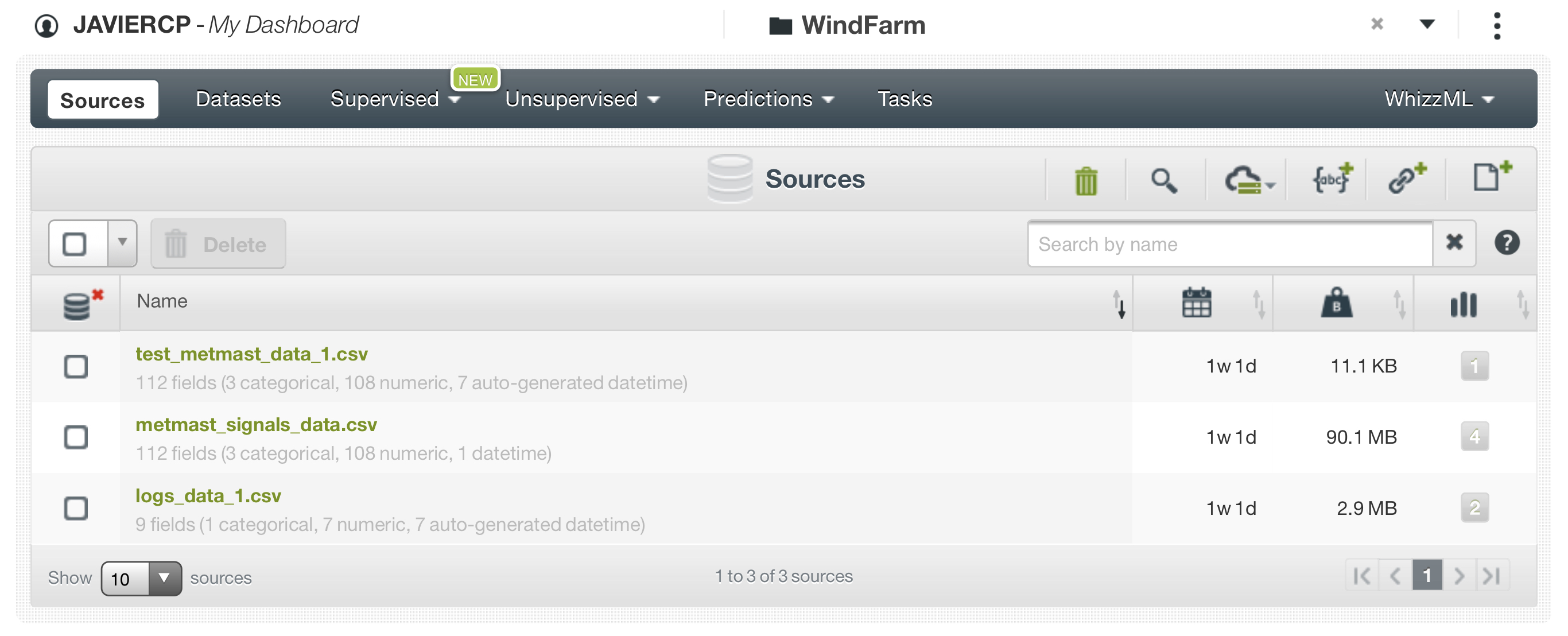Check the test_metmast_data_1.csv checkbox
The width and height of the screenshot is (1568, 636).
pos(76,366)
